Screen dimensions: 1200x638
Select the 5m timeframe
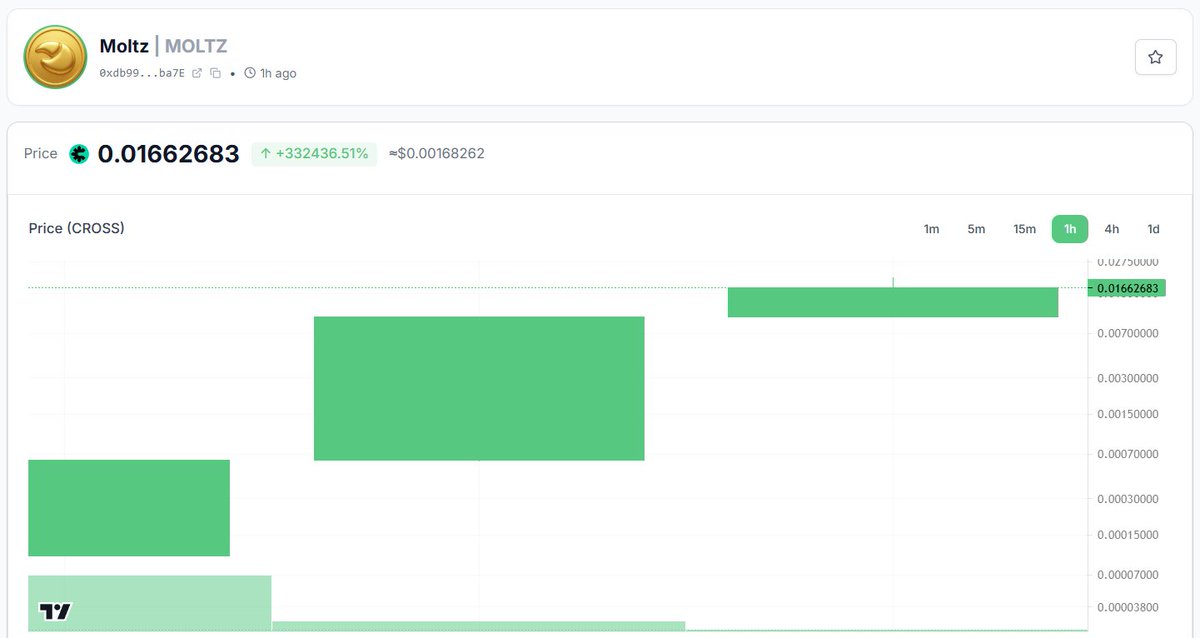tap(976, 229)
